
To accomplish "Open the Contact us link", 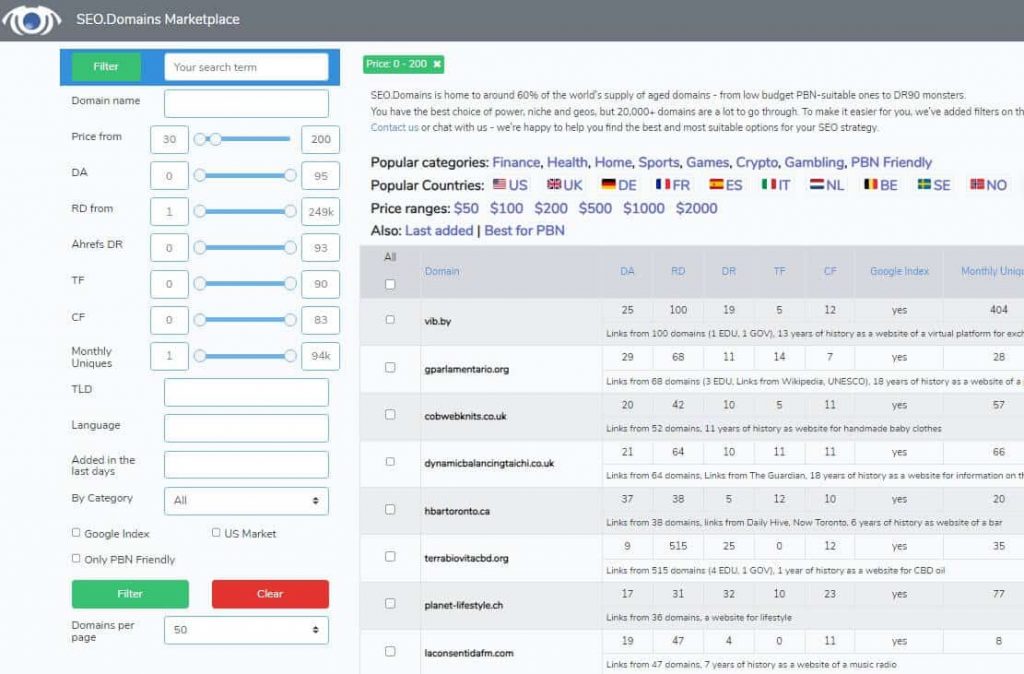I will (x=394, y=127).
